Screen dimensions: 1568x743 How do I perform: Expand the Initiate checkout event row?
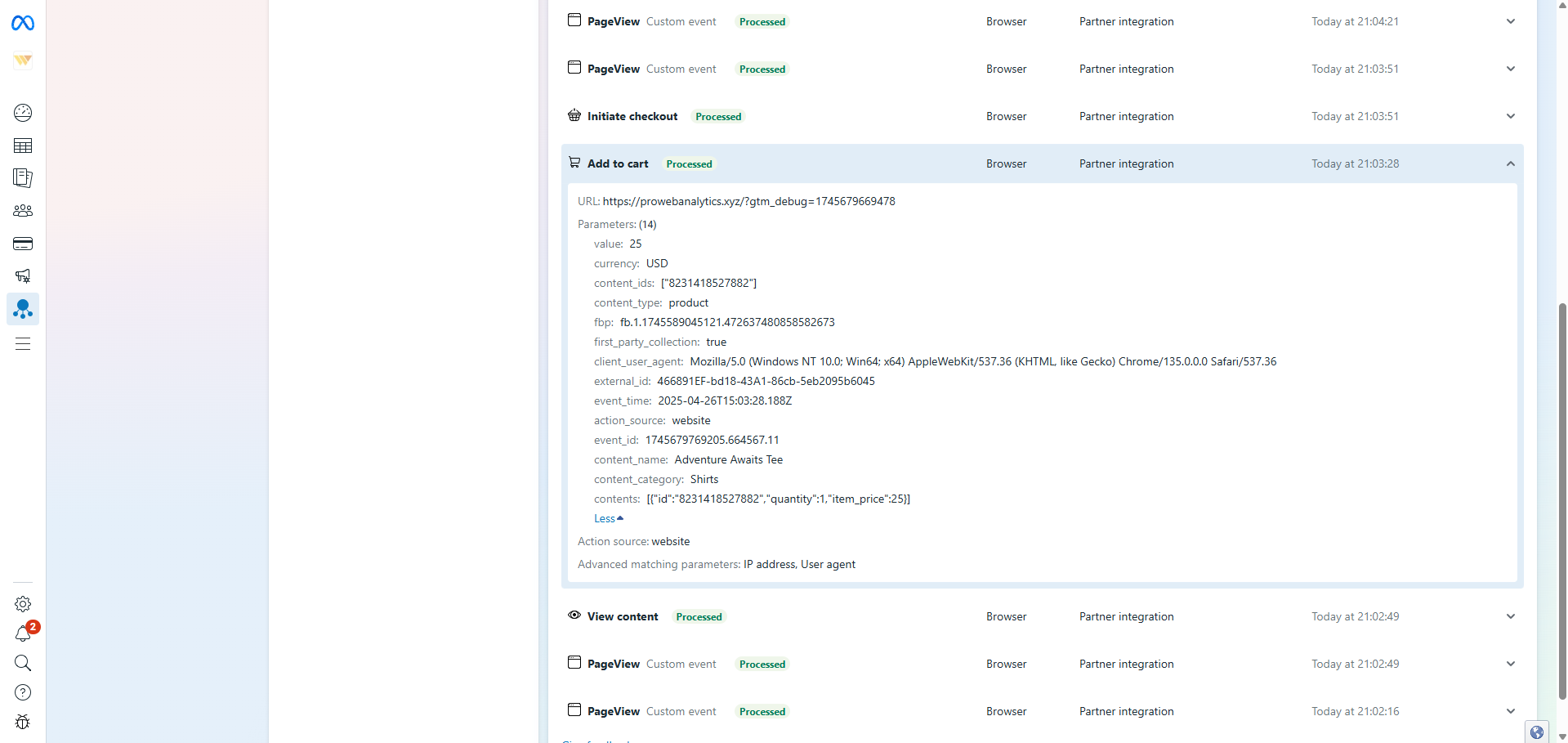click(x=1510, y=117)
